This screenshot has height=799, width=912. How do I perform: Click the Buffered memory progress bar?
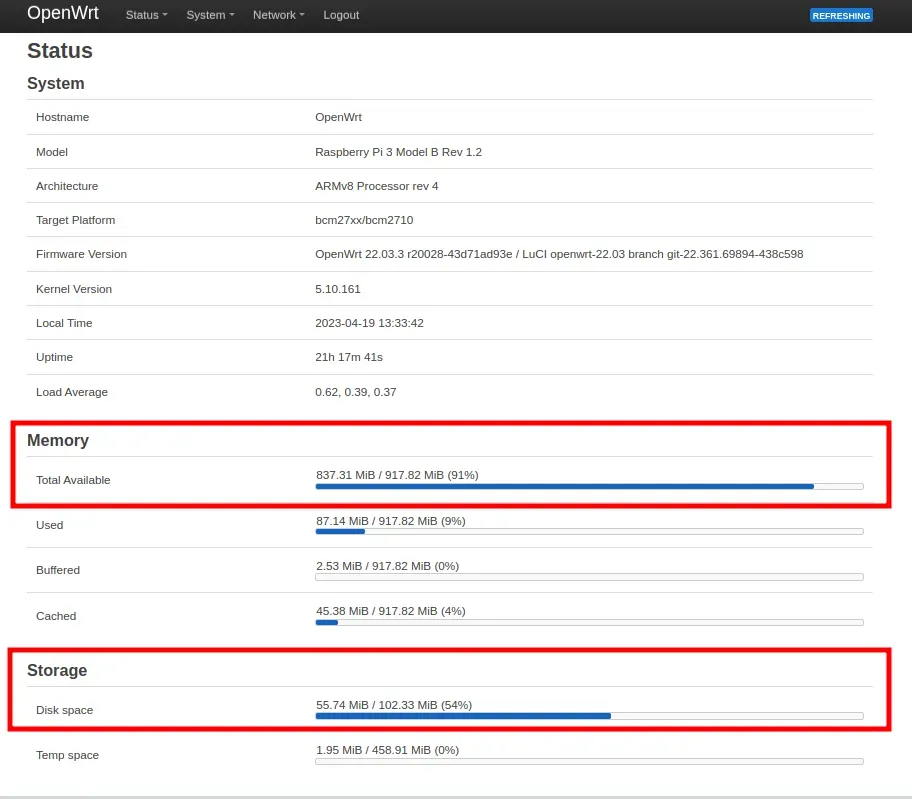click(x=589, y=577)
